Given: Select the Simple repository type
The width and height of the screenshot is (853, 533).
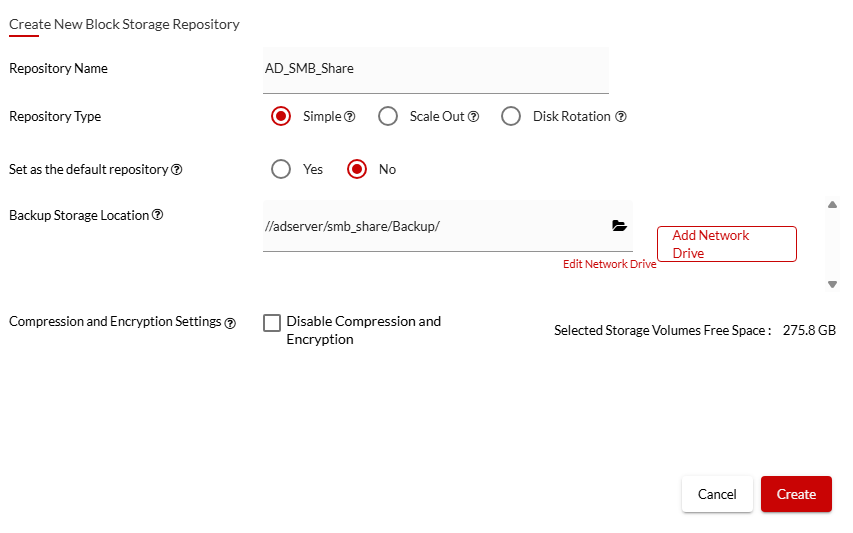Looking at the screenshot, I should pyautogui.click(x=281, y=117).
